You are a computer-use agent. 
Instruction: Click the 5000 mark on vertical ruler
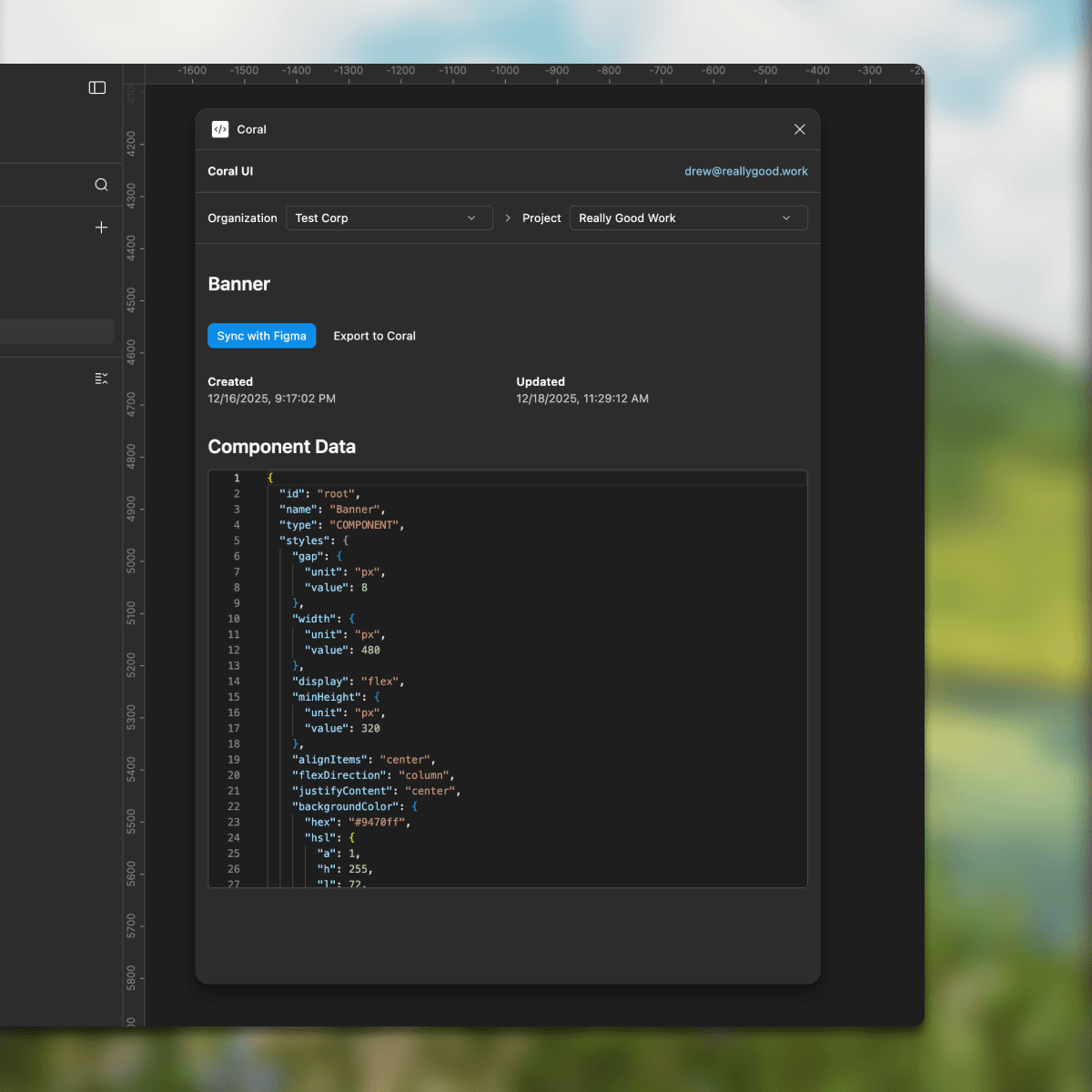(x=131, y=561)
